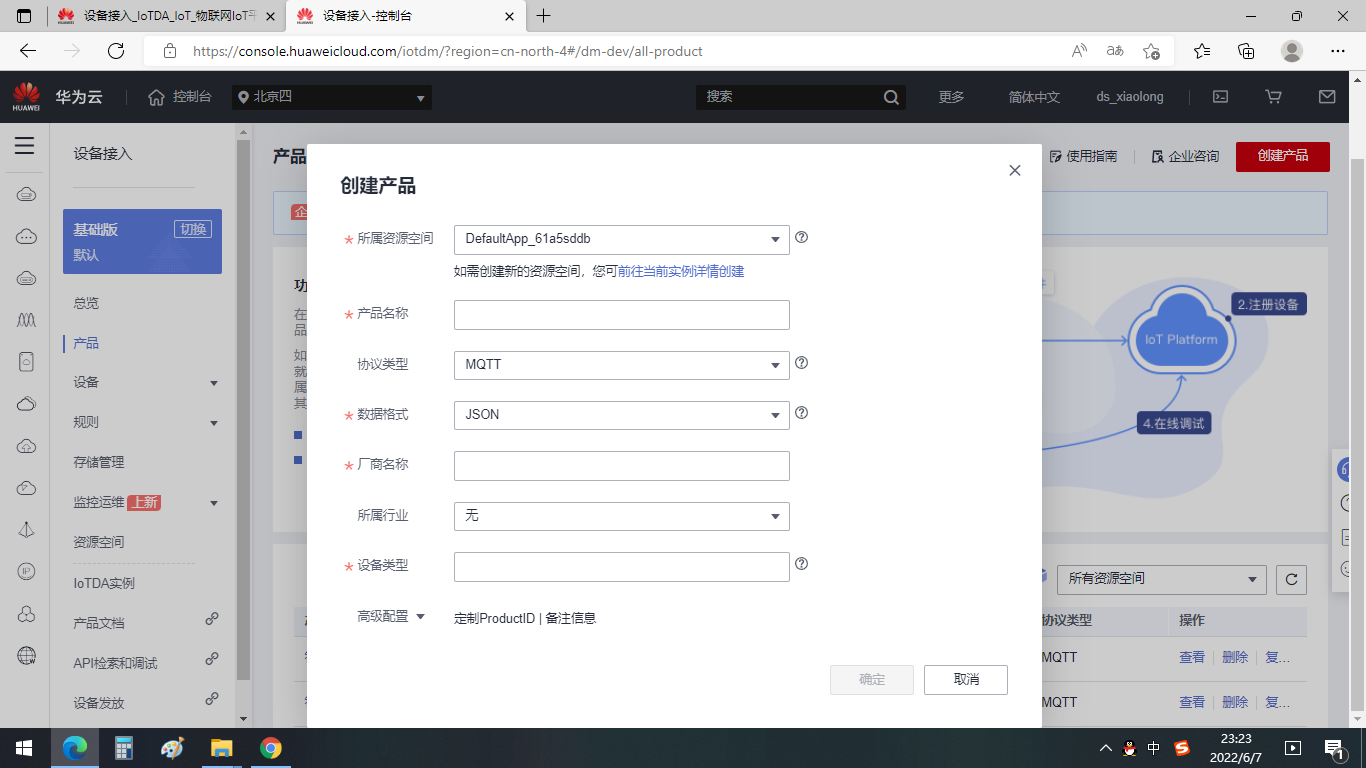
Task: Refresh the product list with the refresh icon
Action: (1291, 579)
